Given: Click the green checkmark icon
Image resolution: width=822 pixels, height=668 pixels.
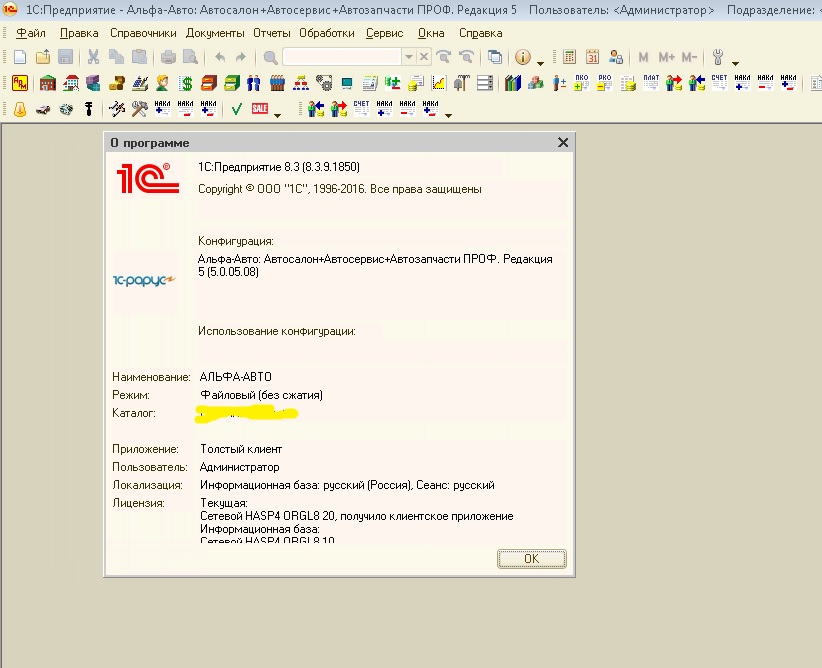Looking at the screenshot, I should coord(236,109).
